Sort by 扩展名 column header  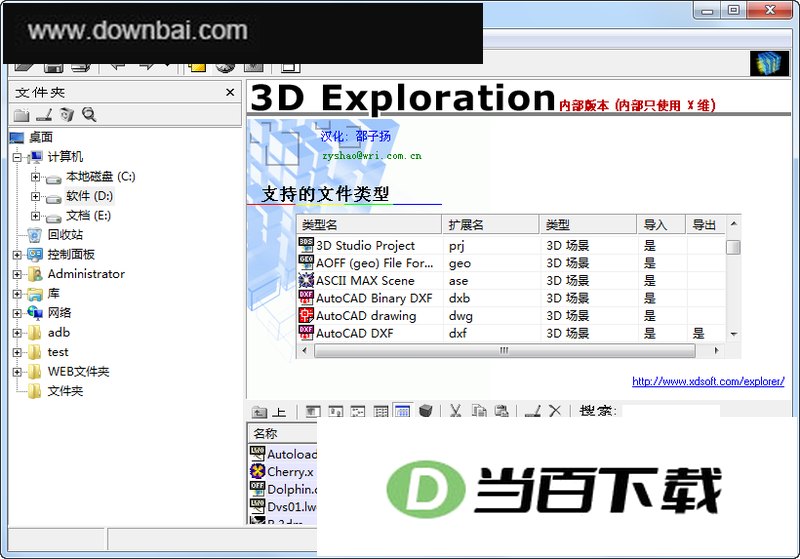pos(491,225)
